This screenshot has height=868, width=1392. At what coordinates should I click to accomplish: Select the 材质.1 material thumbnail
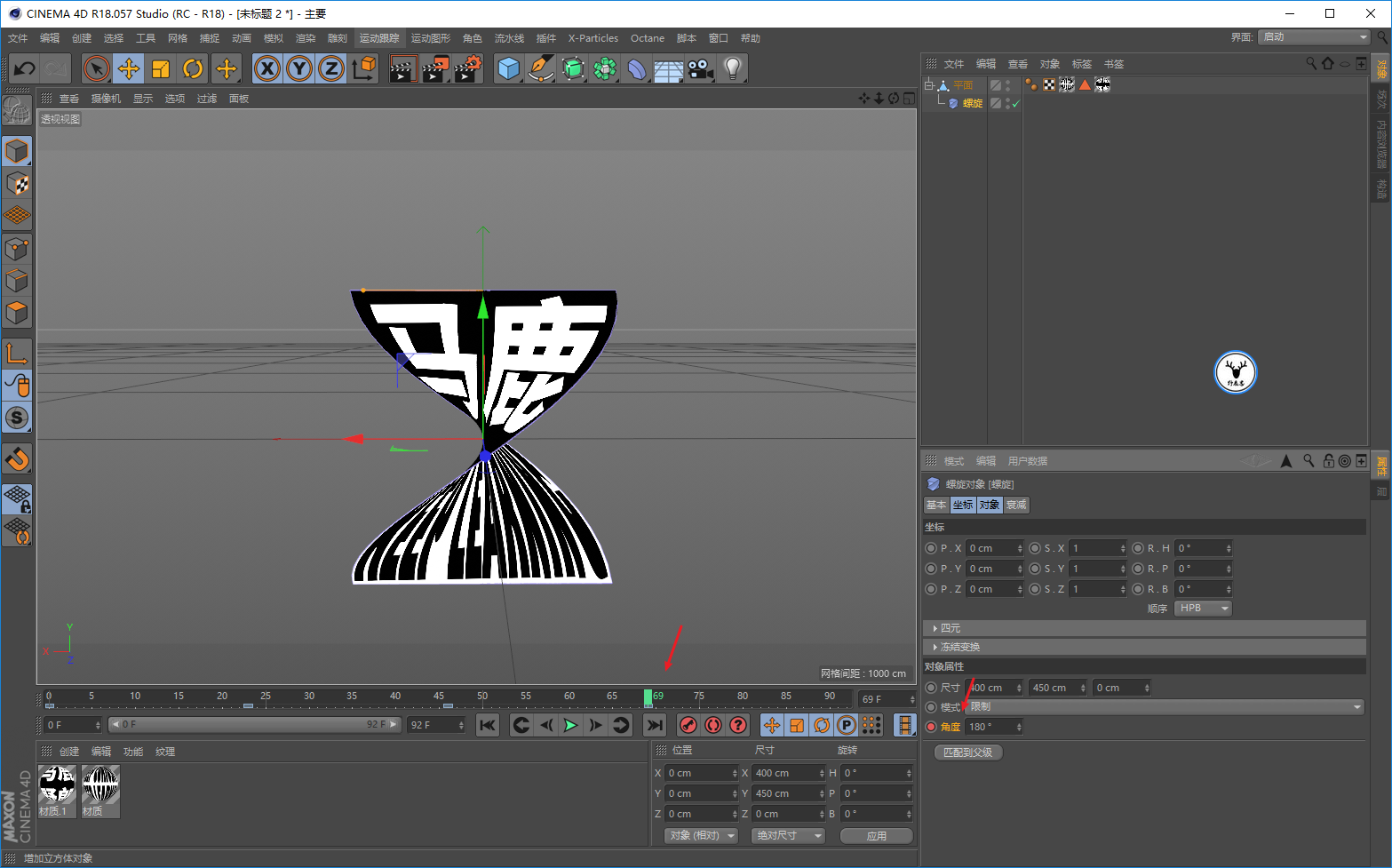58,791
